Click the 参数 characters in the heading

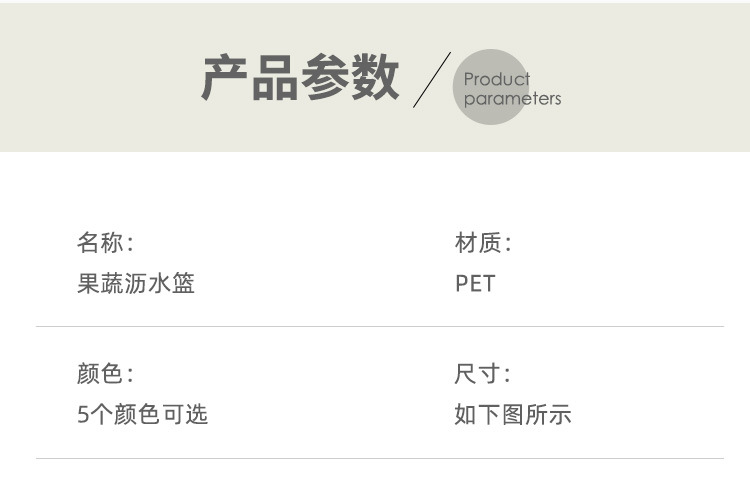350,79
